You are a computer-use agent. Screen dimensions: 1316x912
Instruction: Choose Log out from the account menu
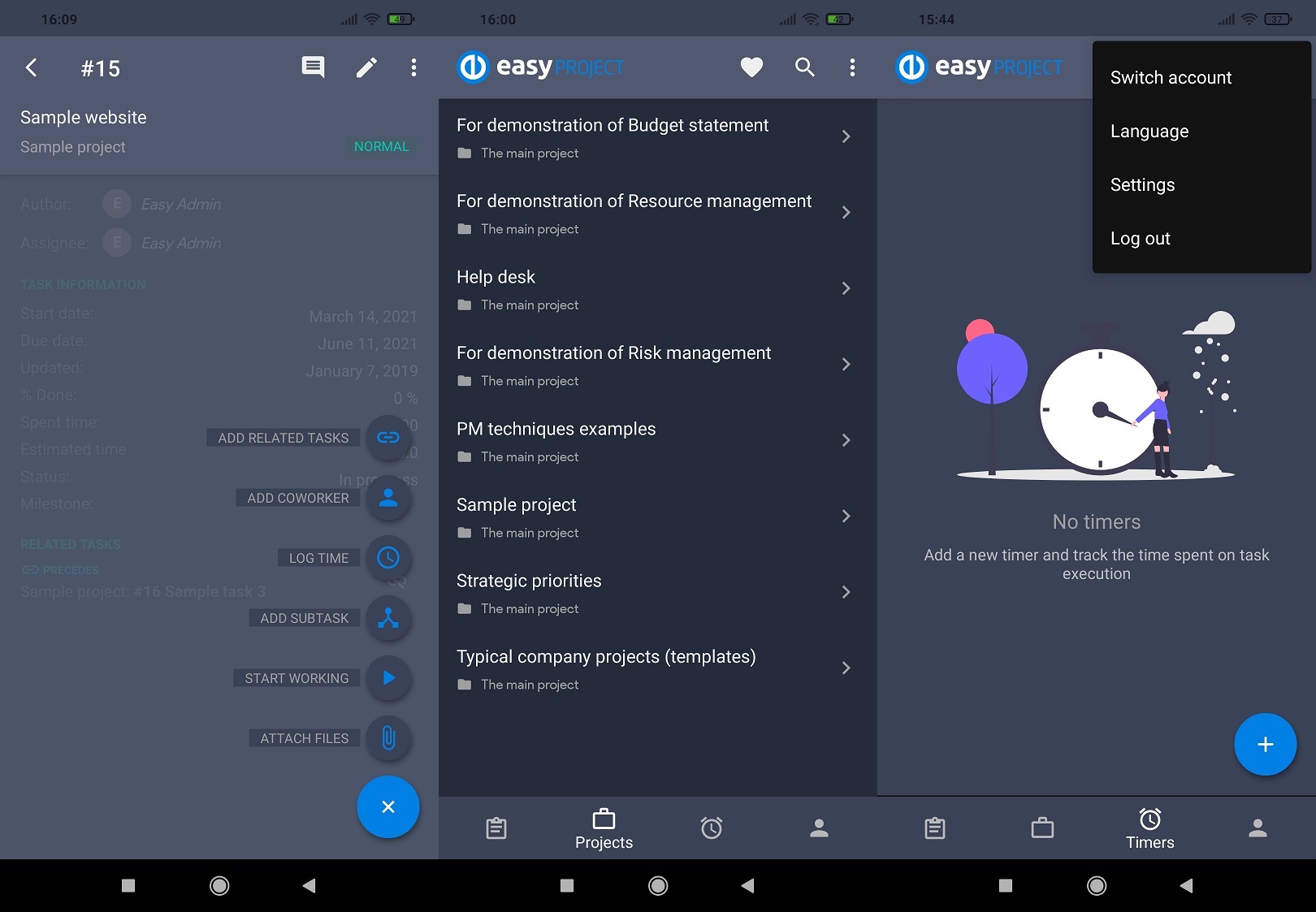click(1140, 238)
